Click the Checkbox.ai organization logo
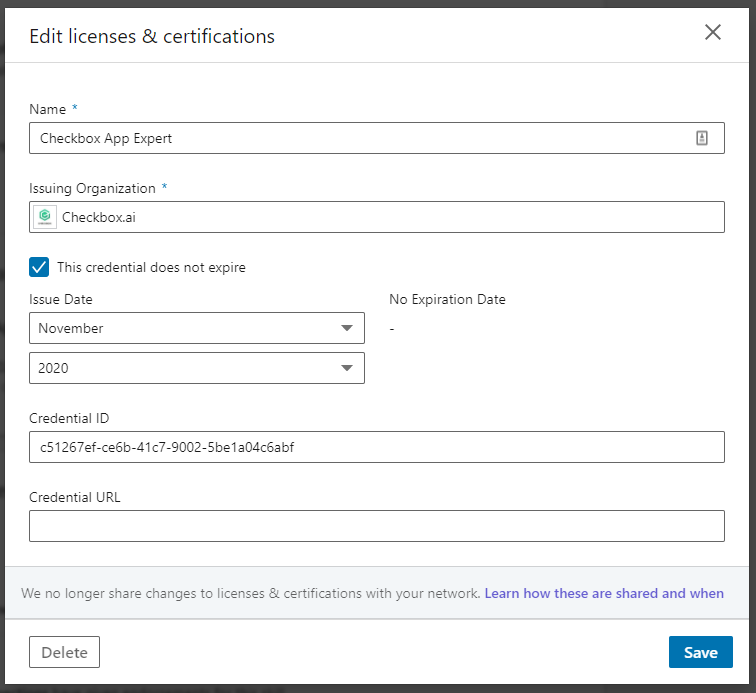756x693 pixels. [x=45, y=217]
